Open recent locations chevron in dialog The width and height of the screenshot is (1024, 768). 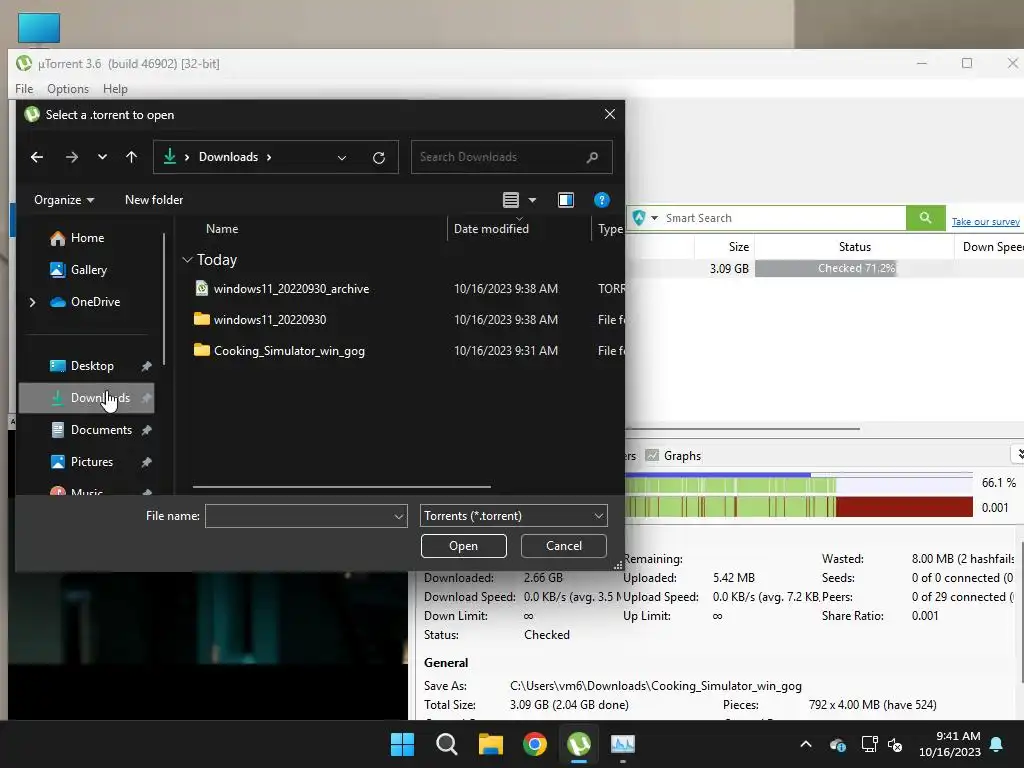click(102, 157)
